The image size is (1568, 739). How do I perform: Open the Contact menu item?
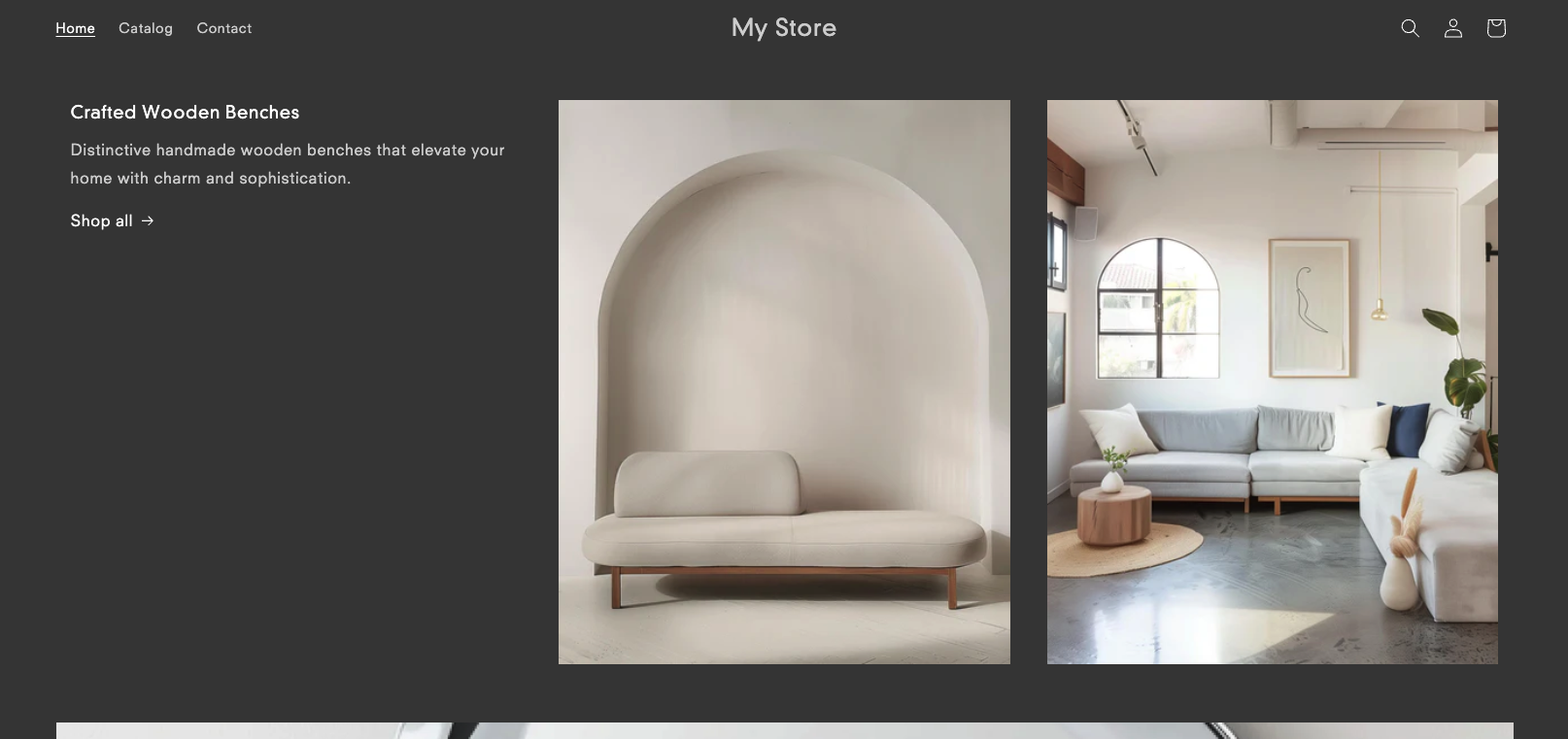coord(224,28)
